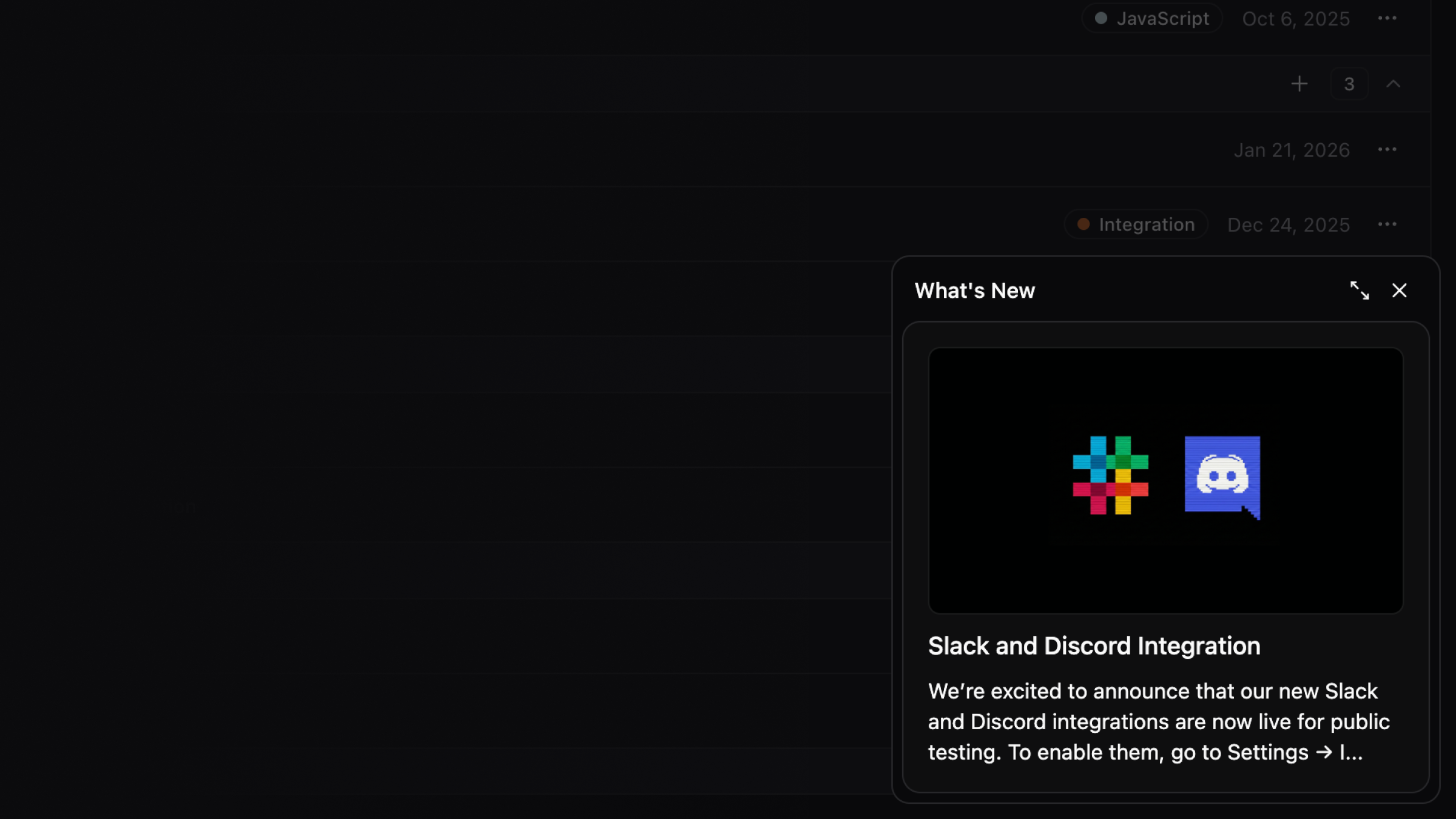1456x819 pixels.
Task: Read the truncated announcement description text
Action: pos(1159,722)
